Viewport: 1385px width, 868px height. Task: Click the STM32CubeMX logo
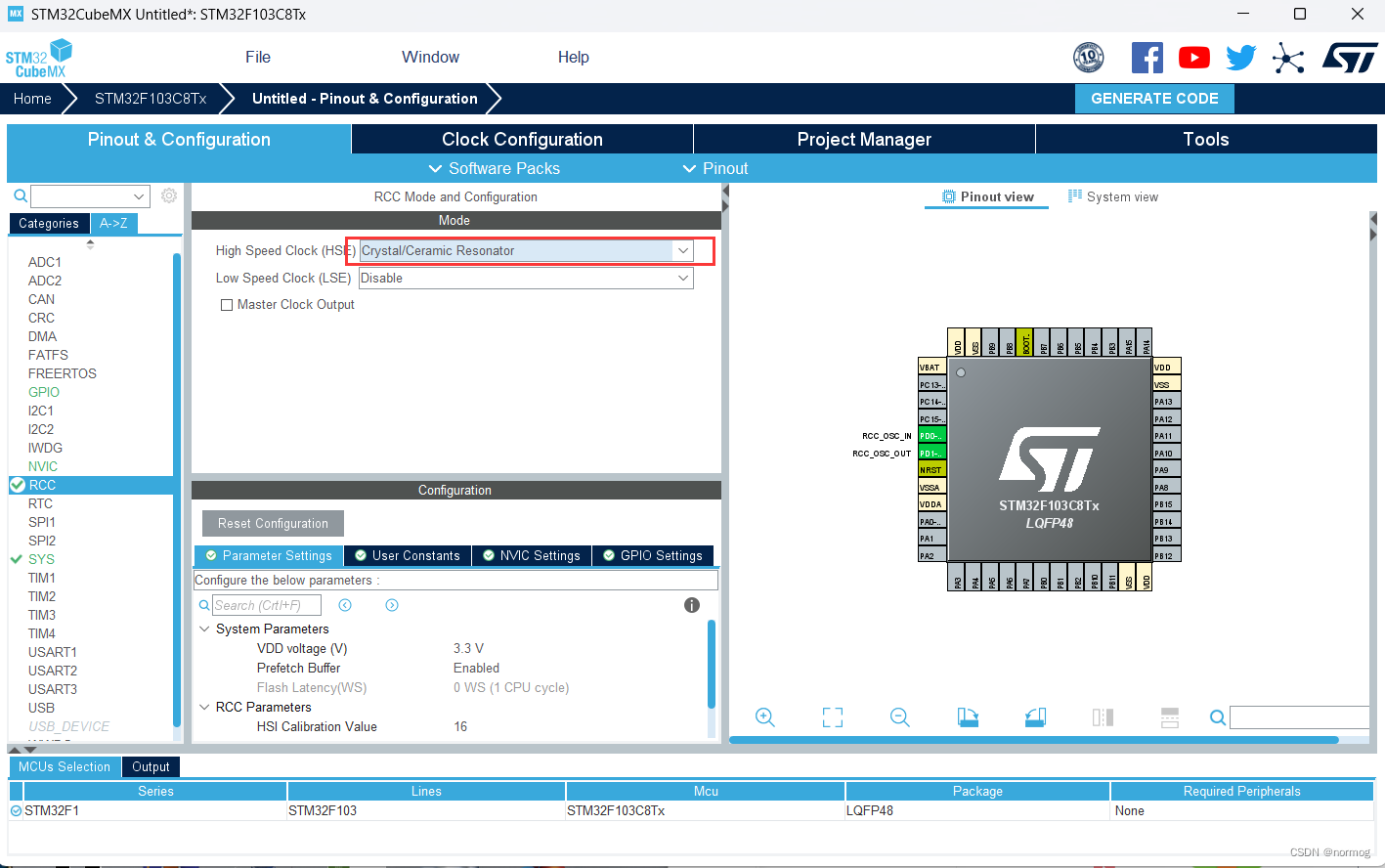click(x=39, y=59)
